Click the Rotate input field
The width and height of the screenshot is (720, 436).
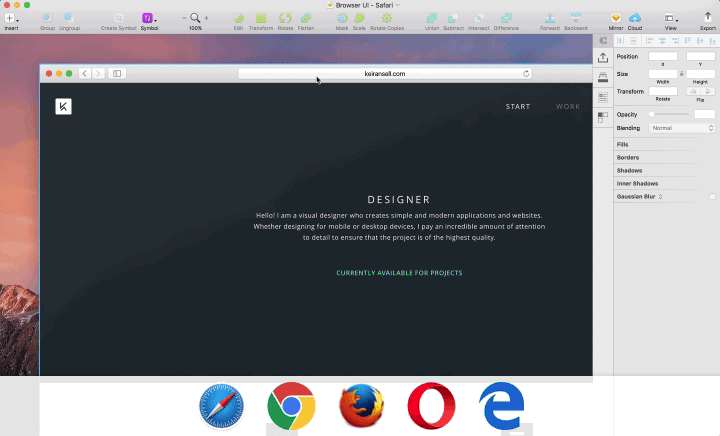coord(663,91)
